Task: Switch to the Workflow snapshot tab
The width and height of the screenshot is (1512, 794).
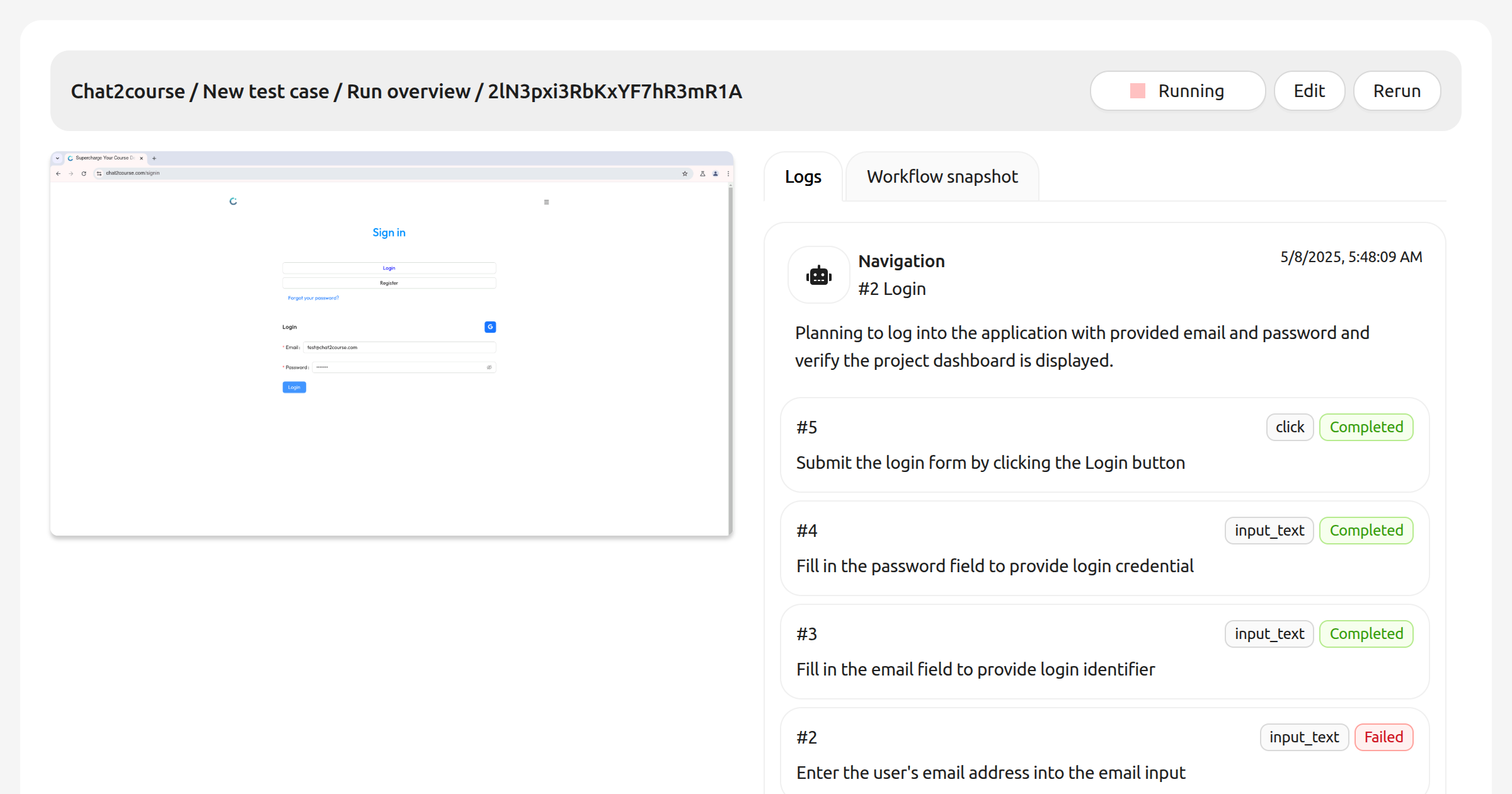Action: 942,177
